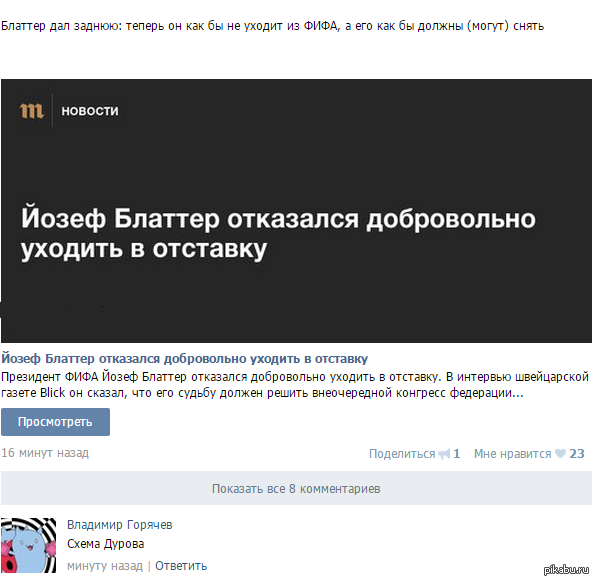The width and height of the screenshot is (594, 581).
Task: Click the heart like icon
Action: click(560, 453)
